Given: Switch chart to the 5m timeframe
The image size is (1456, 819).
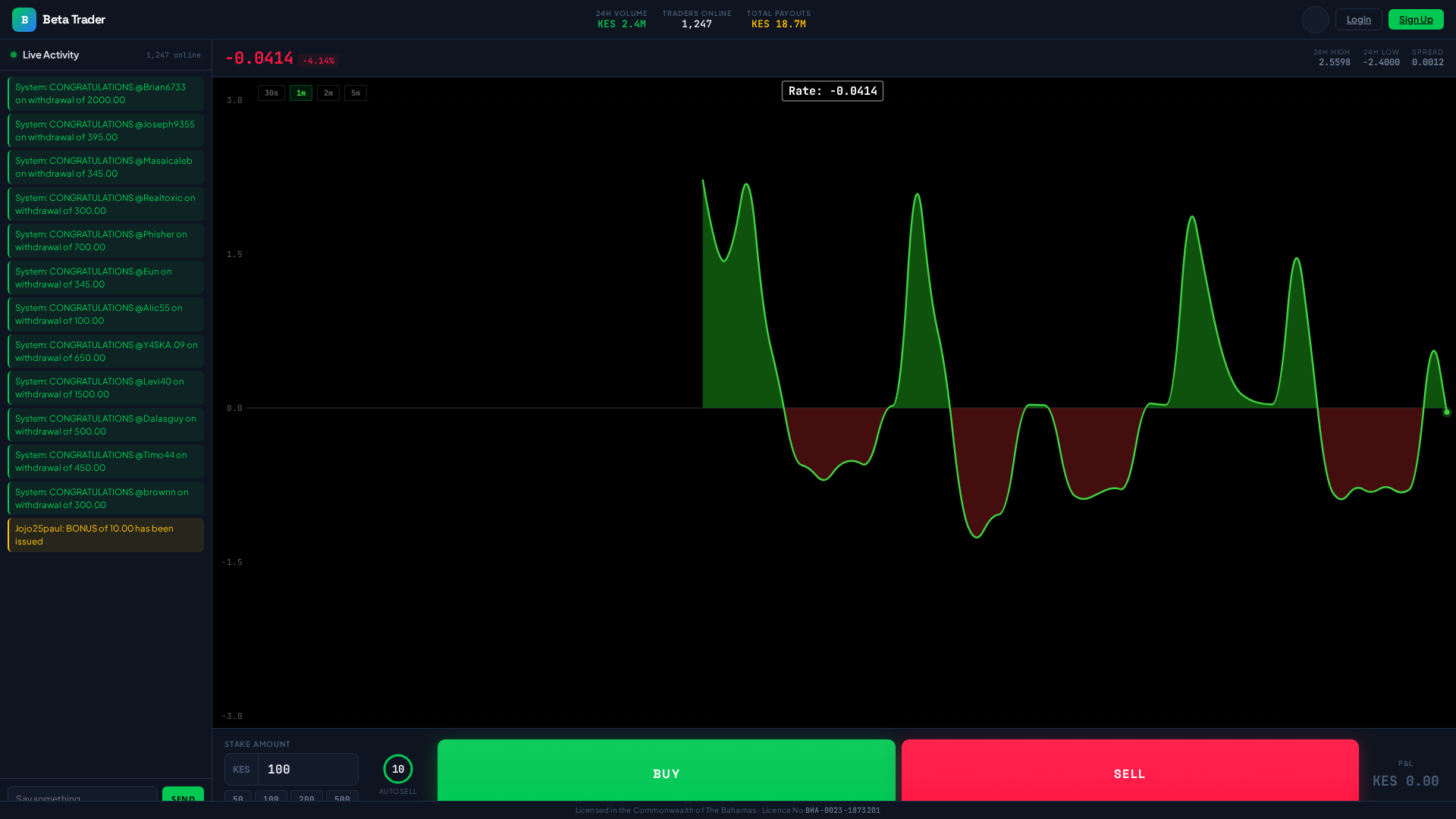Looking at the screenshot, I should click(x=356, y=93).
